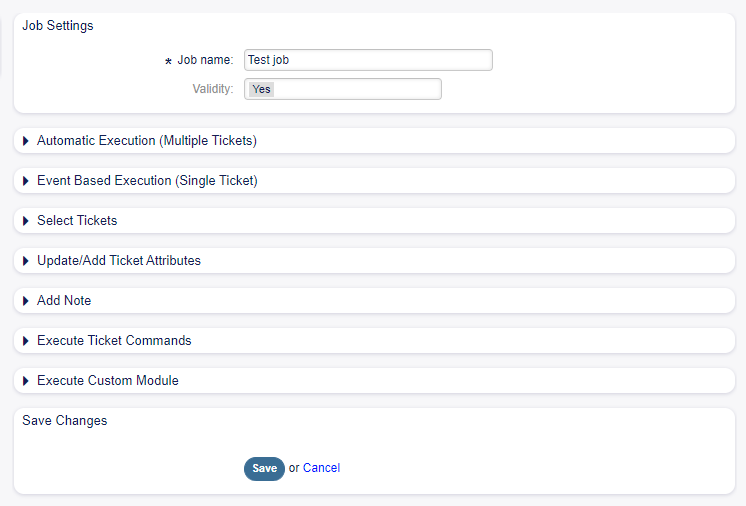Click the Automatic Execution disclosure triangle
Viewport: 746px width, 506px height.
tap(26, 141)
